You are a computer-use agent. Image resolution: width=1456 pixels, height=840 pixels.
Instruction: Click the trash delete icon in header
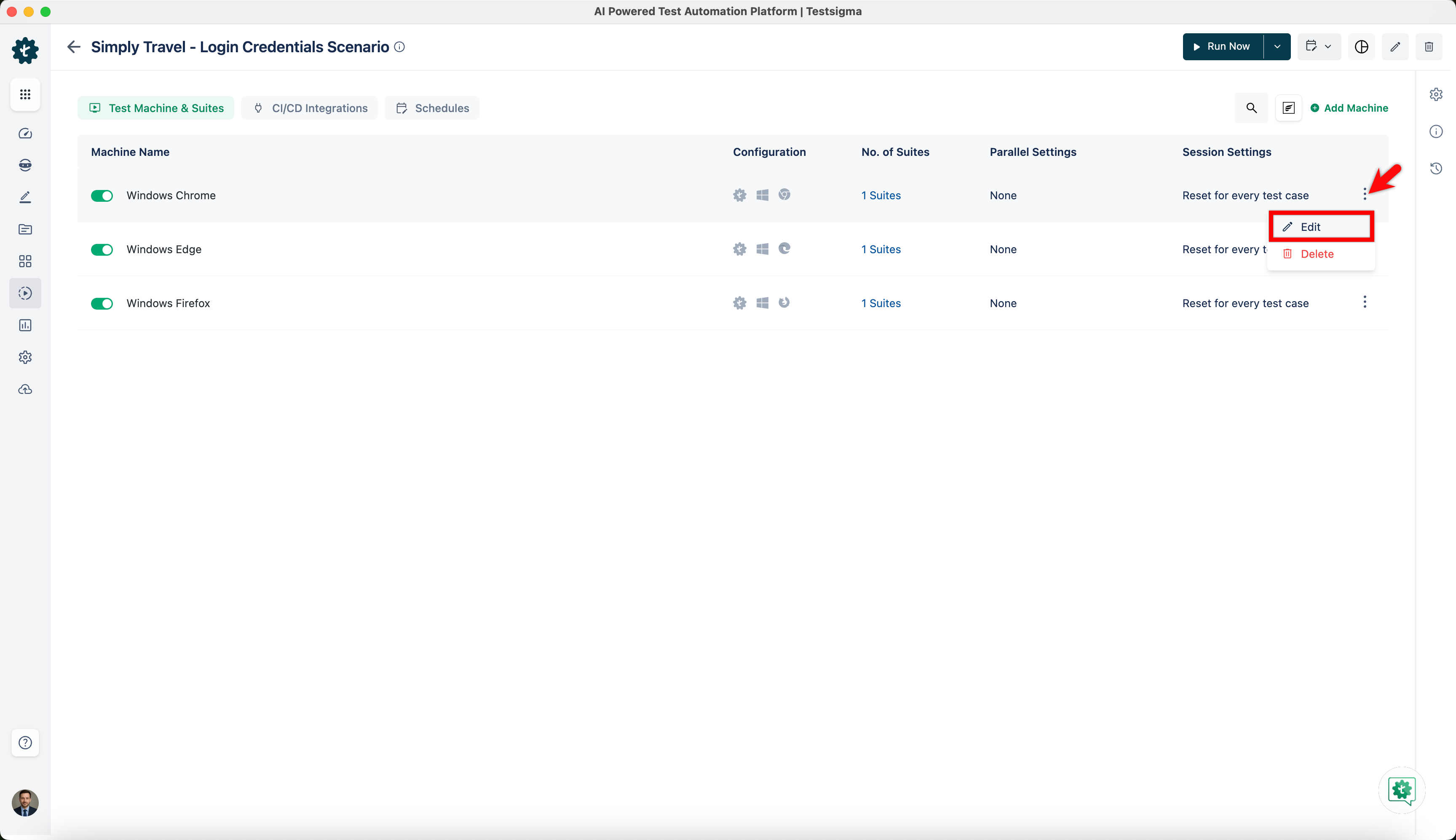tap(1428, 47)
